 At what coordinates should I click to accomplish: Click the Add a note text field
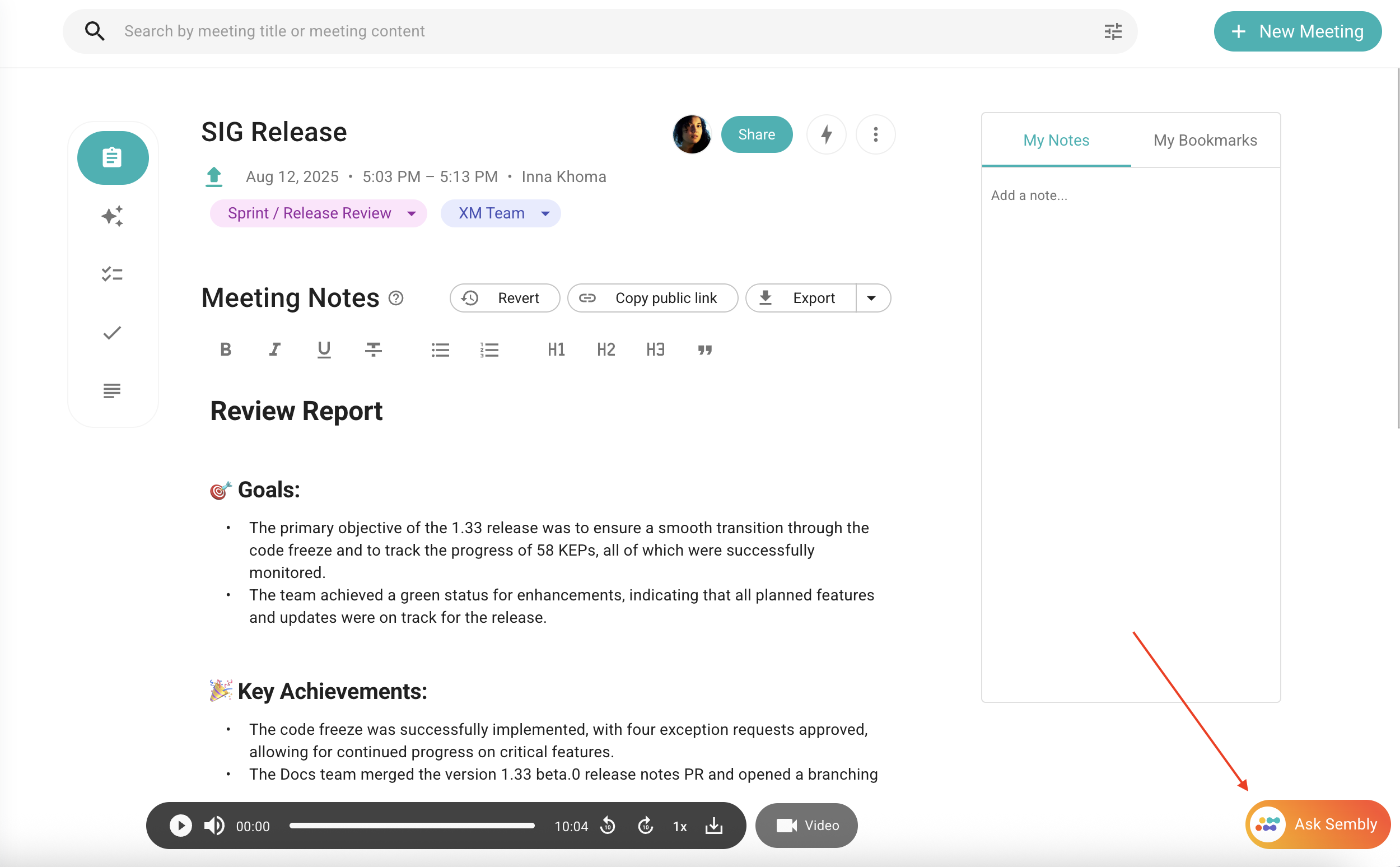[x=1029, y=195]
